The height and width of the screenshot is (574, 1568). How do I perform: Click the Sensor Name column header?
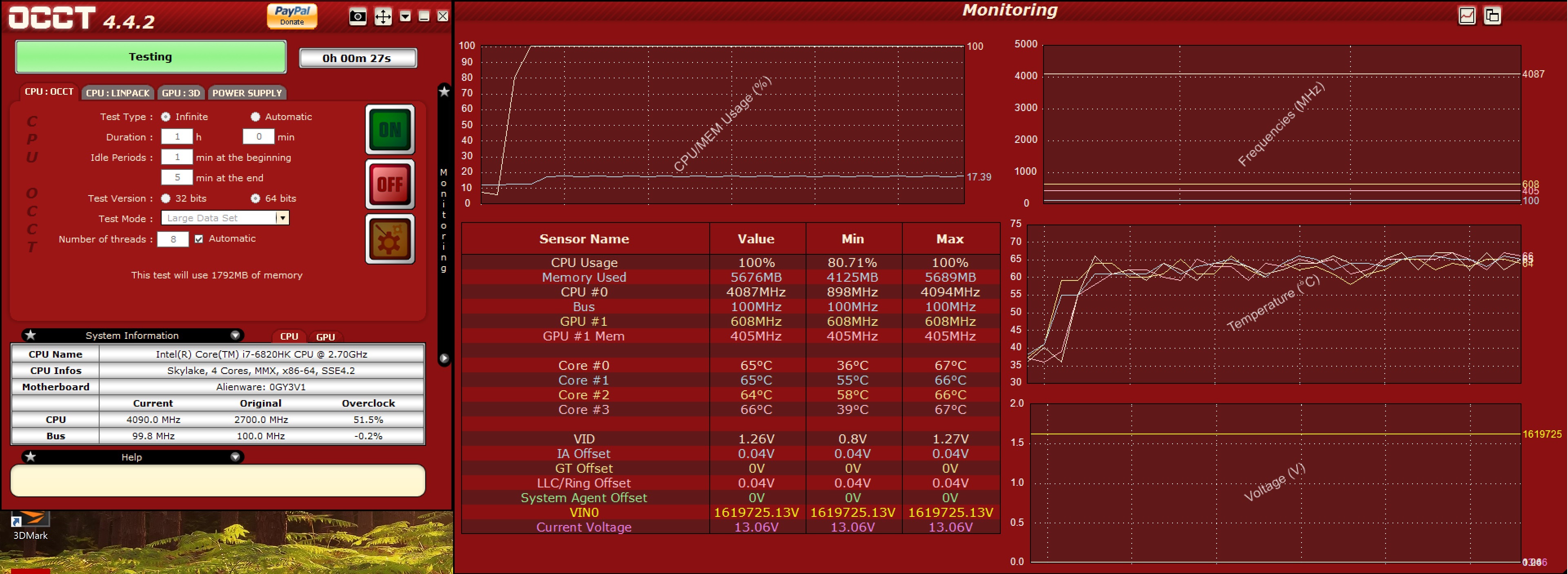[x=585, y=238]
